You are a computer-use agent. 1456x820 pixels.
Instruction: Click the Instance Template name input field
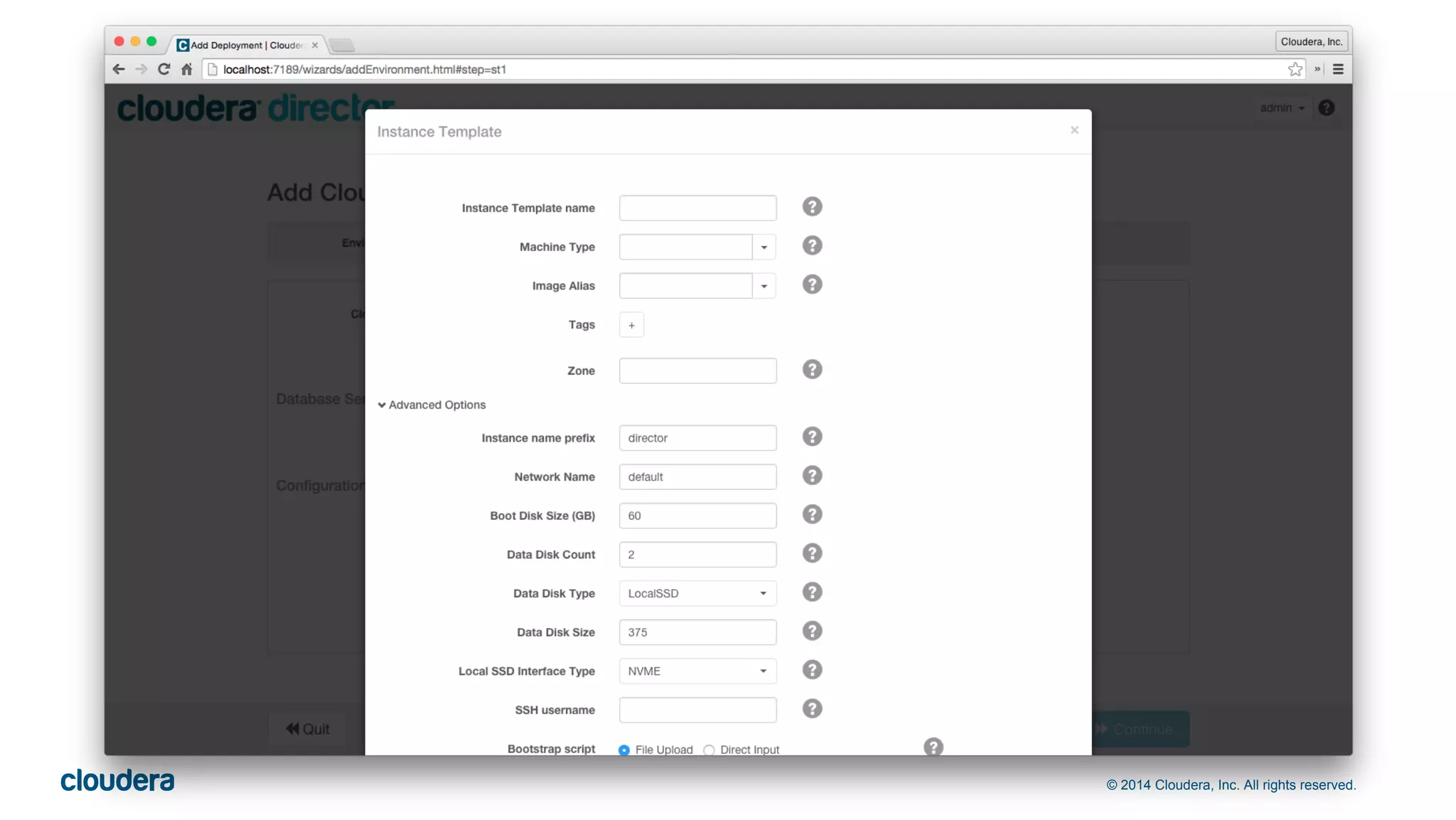click(x=697, y=208)
